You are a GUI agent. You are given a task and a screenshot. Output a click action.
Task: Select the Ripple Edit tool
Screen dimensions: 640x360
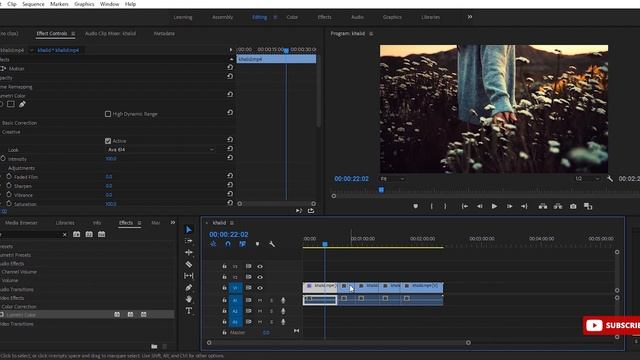[189, 253]
